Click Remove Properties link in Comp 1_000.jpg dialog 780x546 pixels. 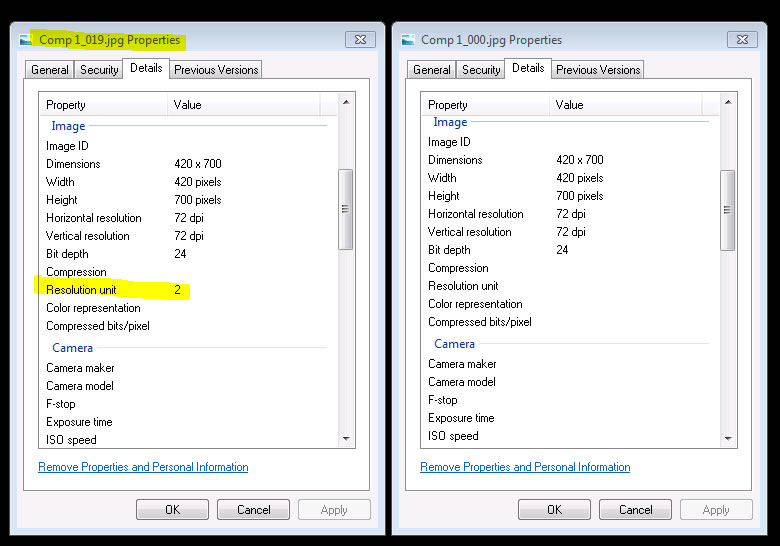click(x=525, y=467)
